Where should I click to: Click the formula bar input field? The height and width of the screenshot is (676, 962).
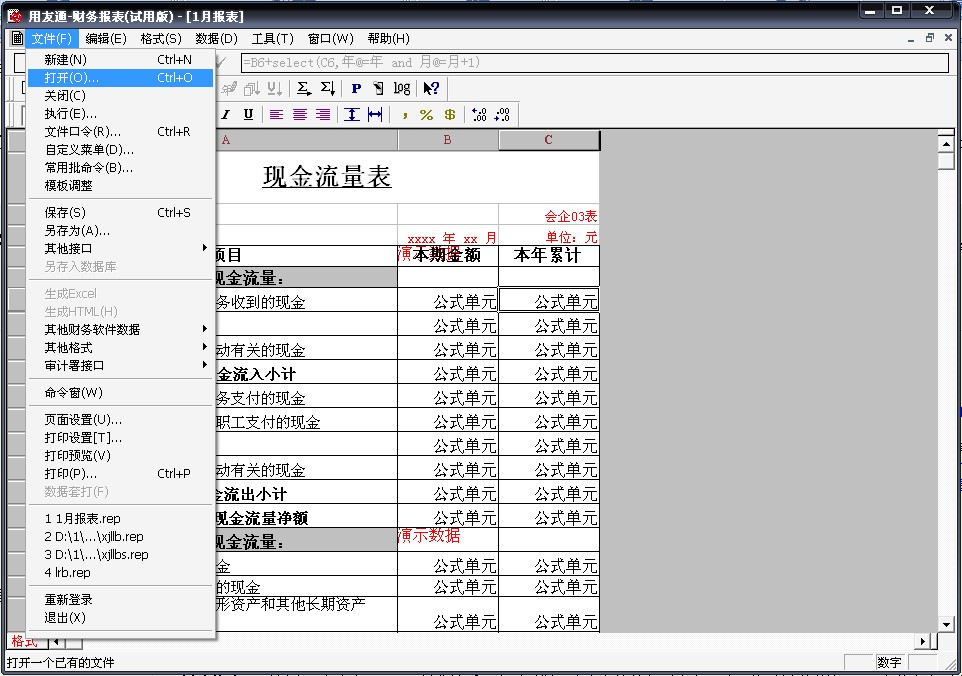595,63
